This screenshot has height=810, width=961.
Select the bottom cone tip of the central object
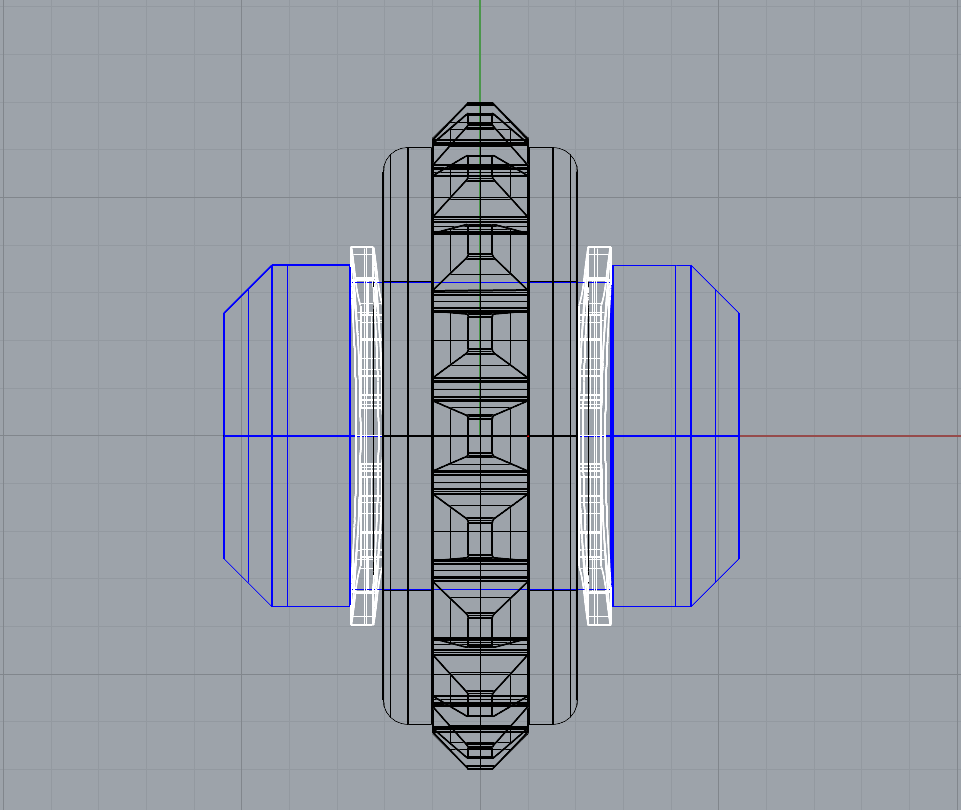tap(481, 765)
